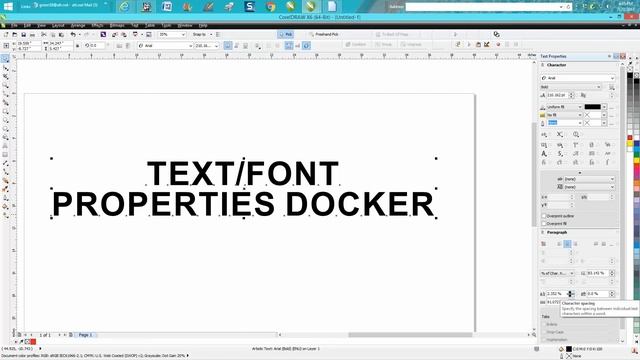Open the Effects menu
Viewport: 640px width, 360px height.
[x=97, y=25]
